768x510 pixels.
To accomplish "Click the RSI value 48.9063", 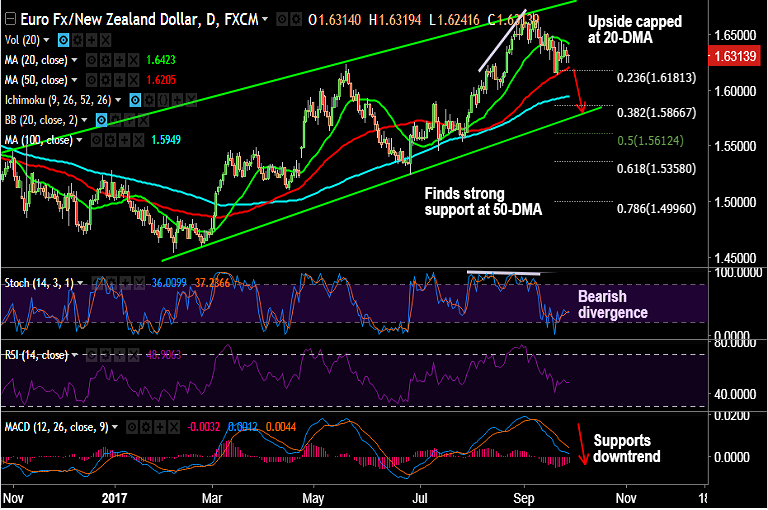I will point(164,355).
